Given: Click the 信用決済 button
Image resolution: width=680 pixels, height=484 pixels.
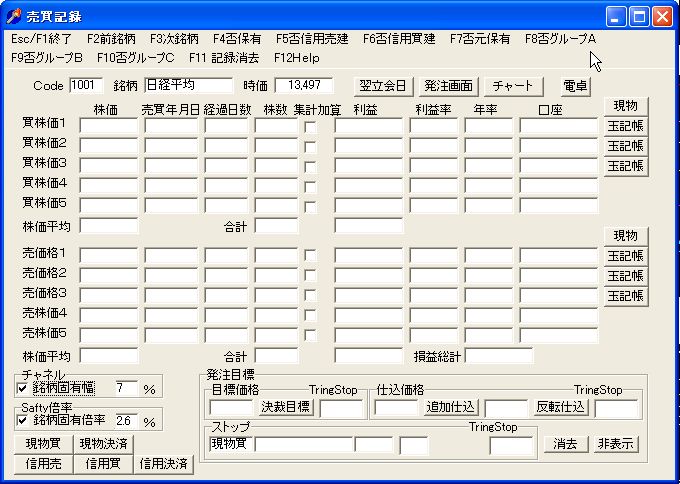Looking at the screenshot, I should pos(164,463).
